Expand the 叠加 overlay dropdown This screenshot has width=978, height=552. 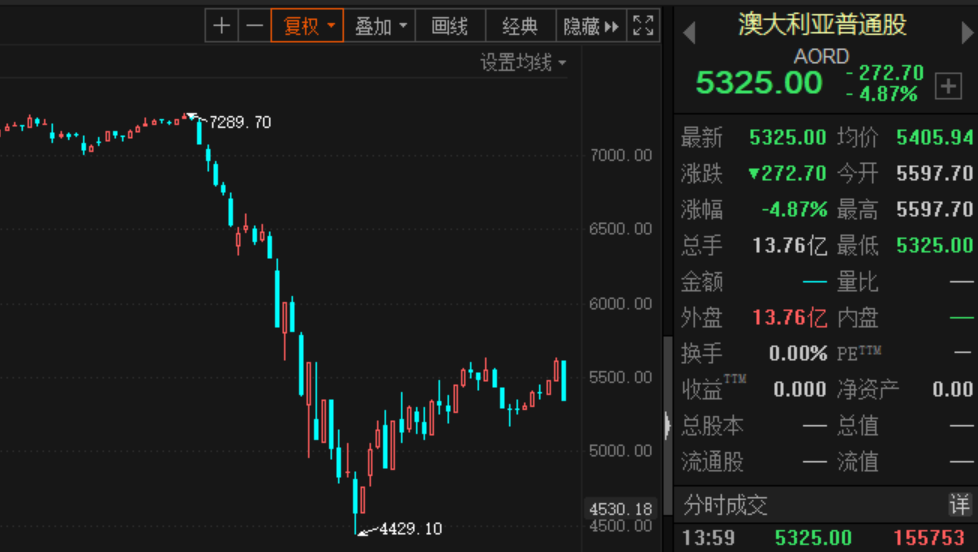click(381, 26)
